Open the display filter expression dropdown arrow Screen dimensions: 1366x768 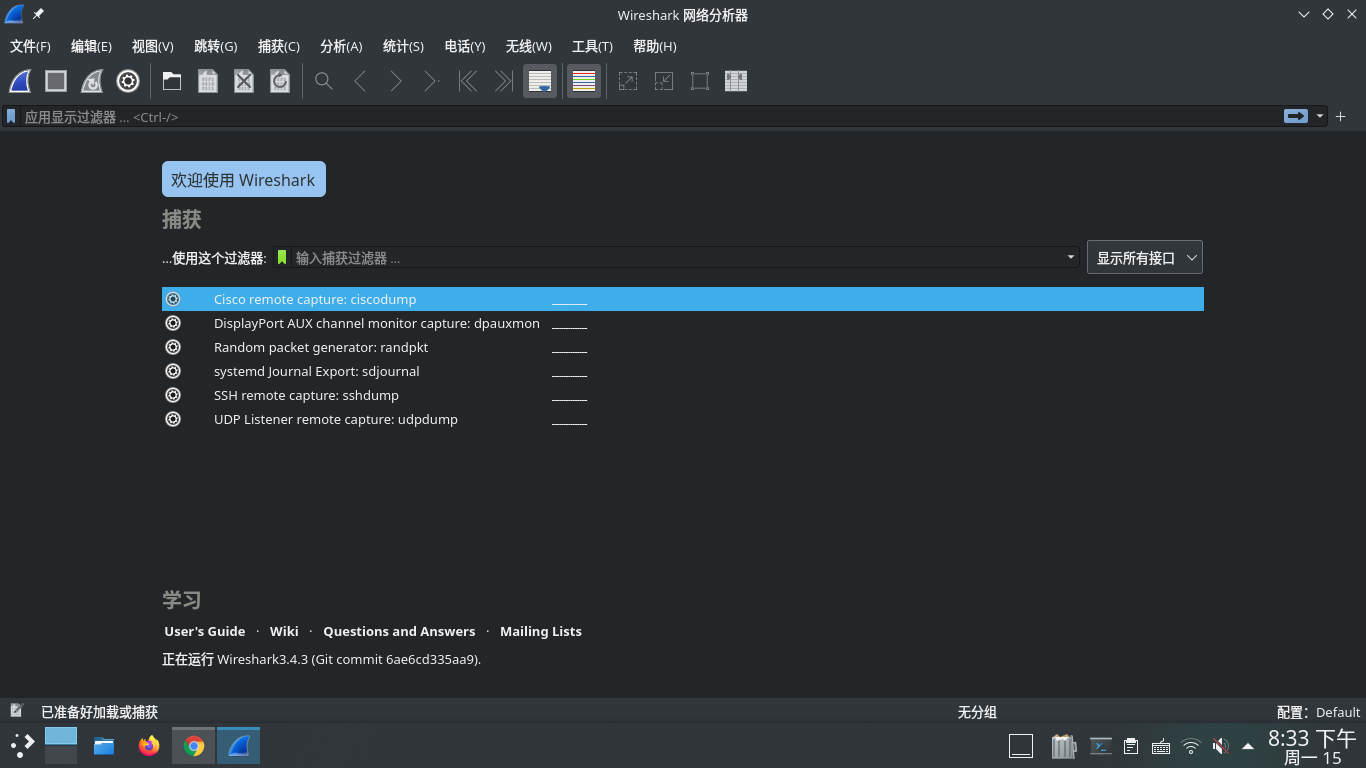1319,117
